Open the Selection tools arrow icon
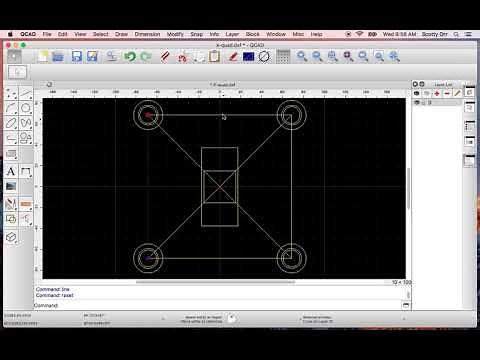The width and height of the screenshot is (480, 360). [26, 219]
